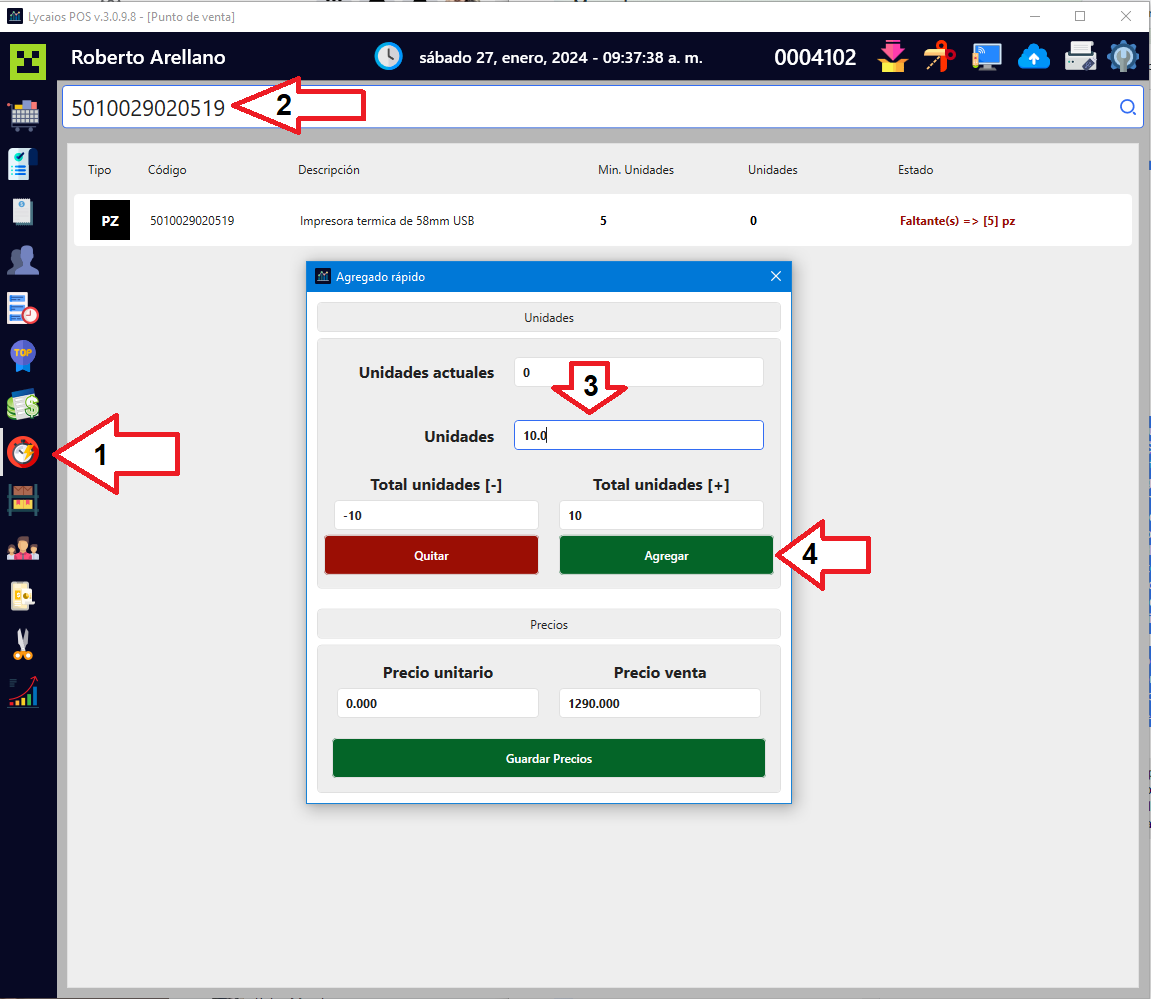Open the USB printer icon

click(1080, 57)
